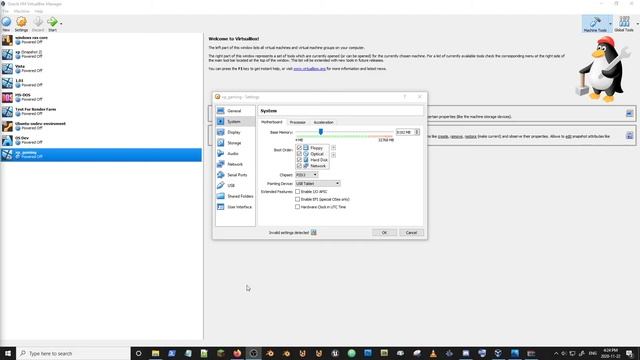Click invalid settings warning icon
The image size is (640, 360).
(313, 232)
